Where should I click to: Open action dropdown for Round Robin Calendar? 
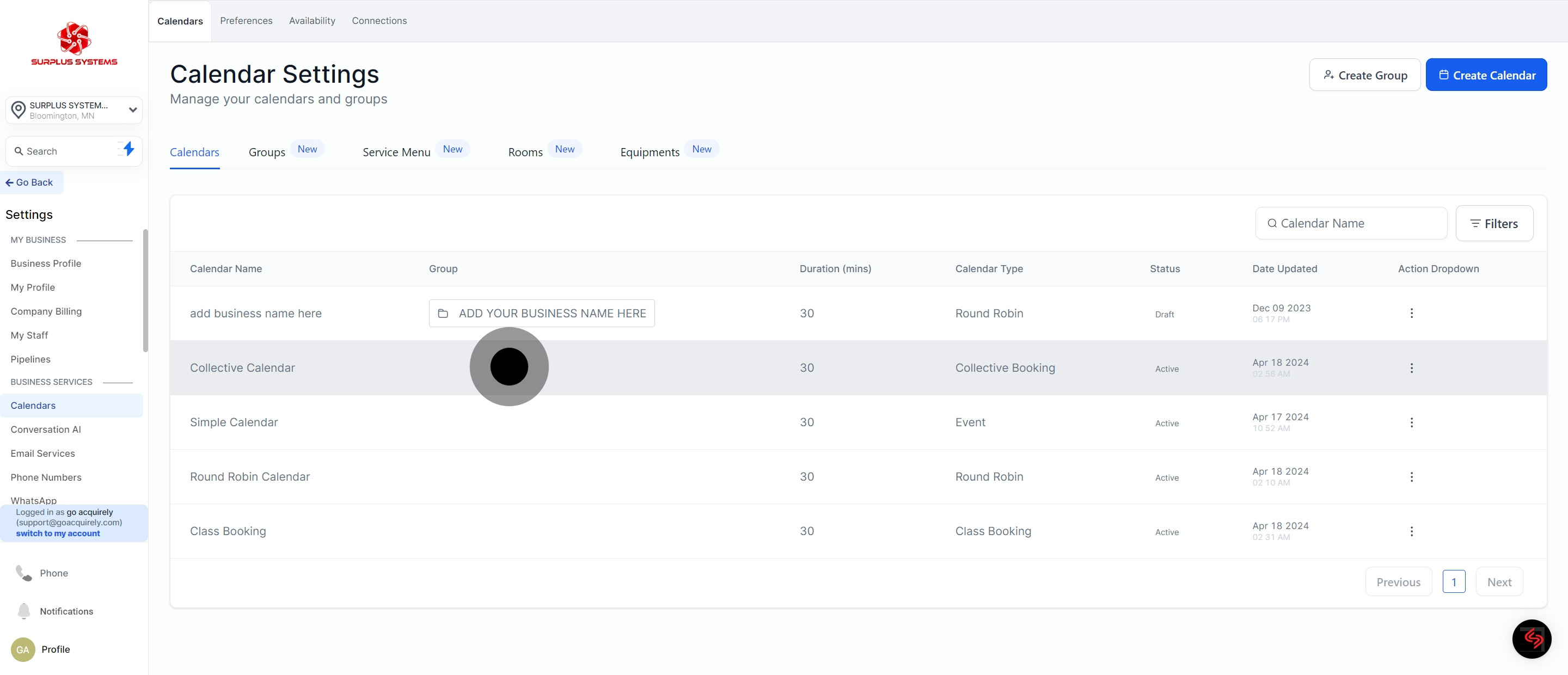(x=1411, y=477)
